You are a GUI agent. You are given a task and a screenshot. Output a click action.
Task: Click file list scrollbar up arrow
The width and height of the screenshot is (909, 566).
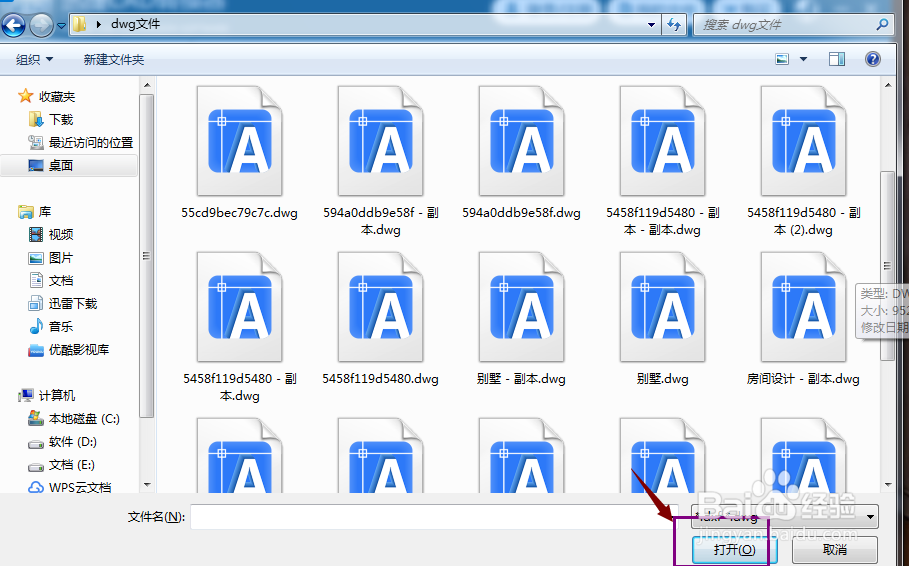click(x=888, y=85)
